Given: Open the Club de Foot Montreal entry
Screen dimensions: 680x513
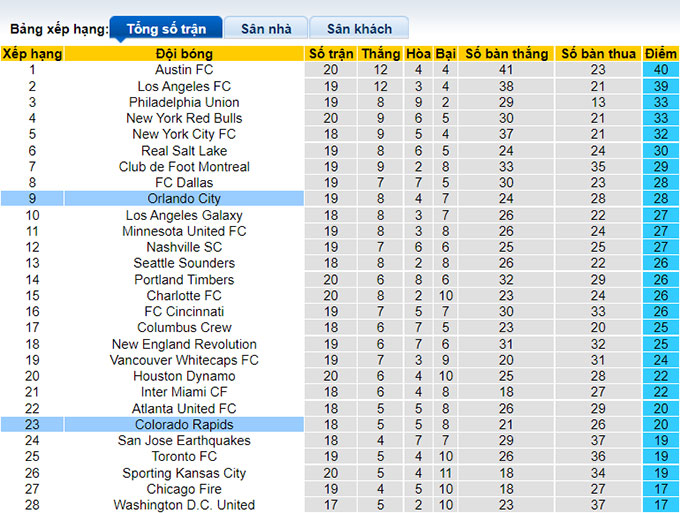Looking at the screenshot, I should pyautogui.click(x=184, y=167).
